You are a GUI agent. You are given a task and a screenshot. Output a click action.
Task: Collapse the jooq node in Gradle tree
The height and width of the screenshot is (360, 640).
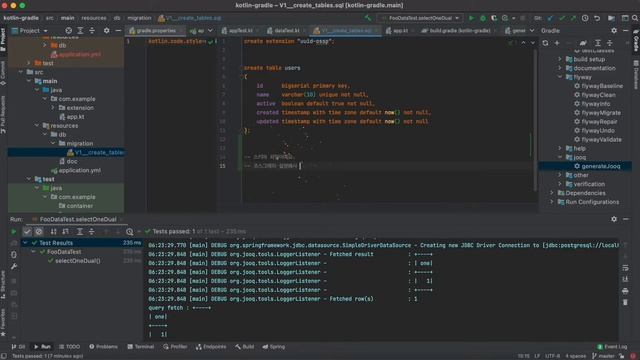pyautogui.click(x=560, y=158)
